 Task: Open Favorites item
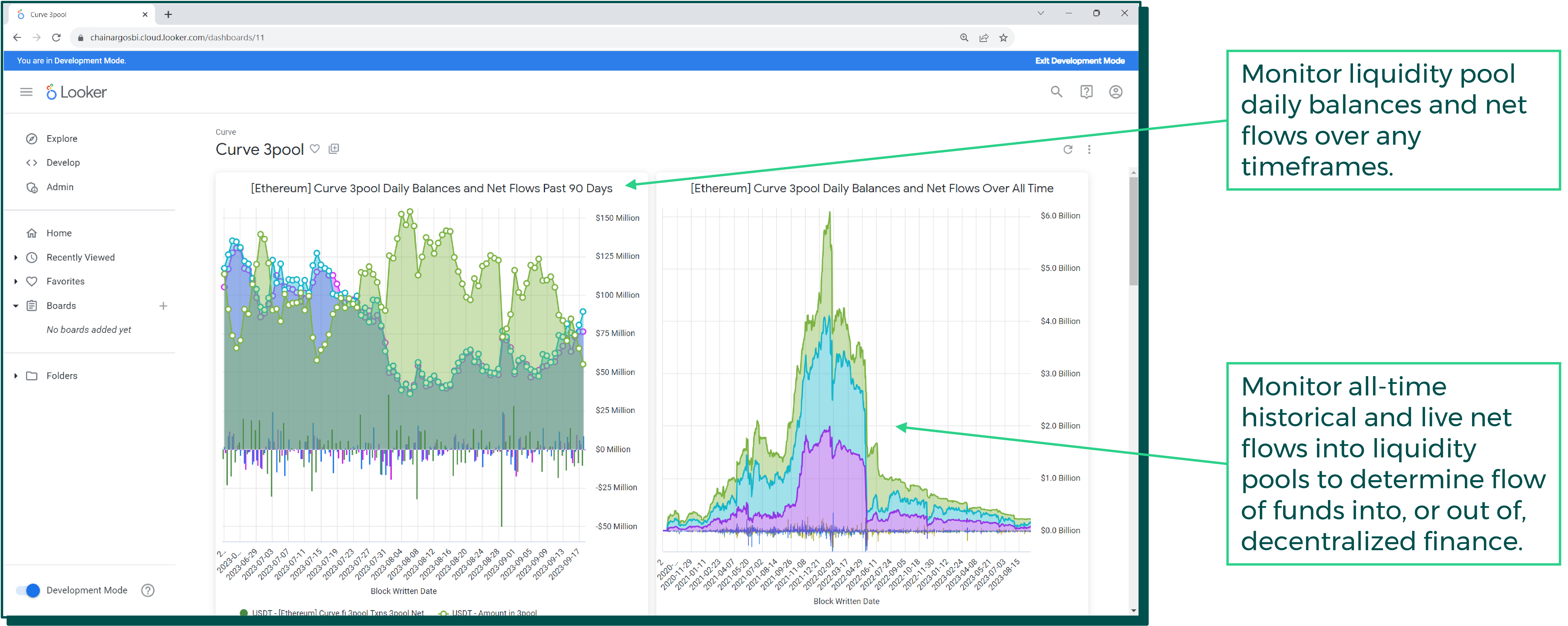click(65, 281)
